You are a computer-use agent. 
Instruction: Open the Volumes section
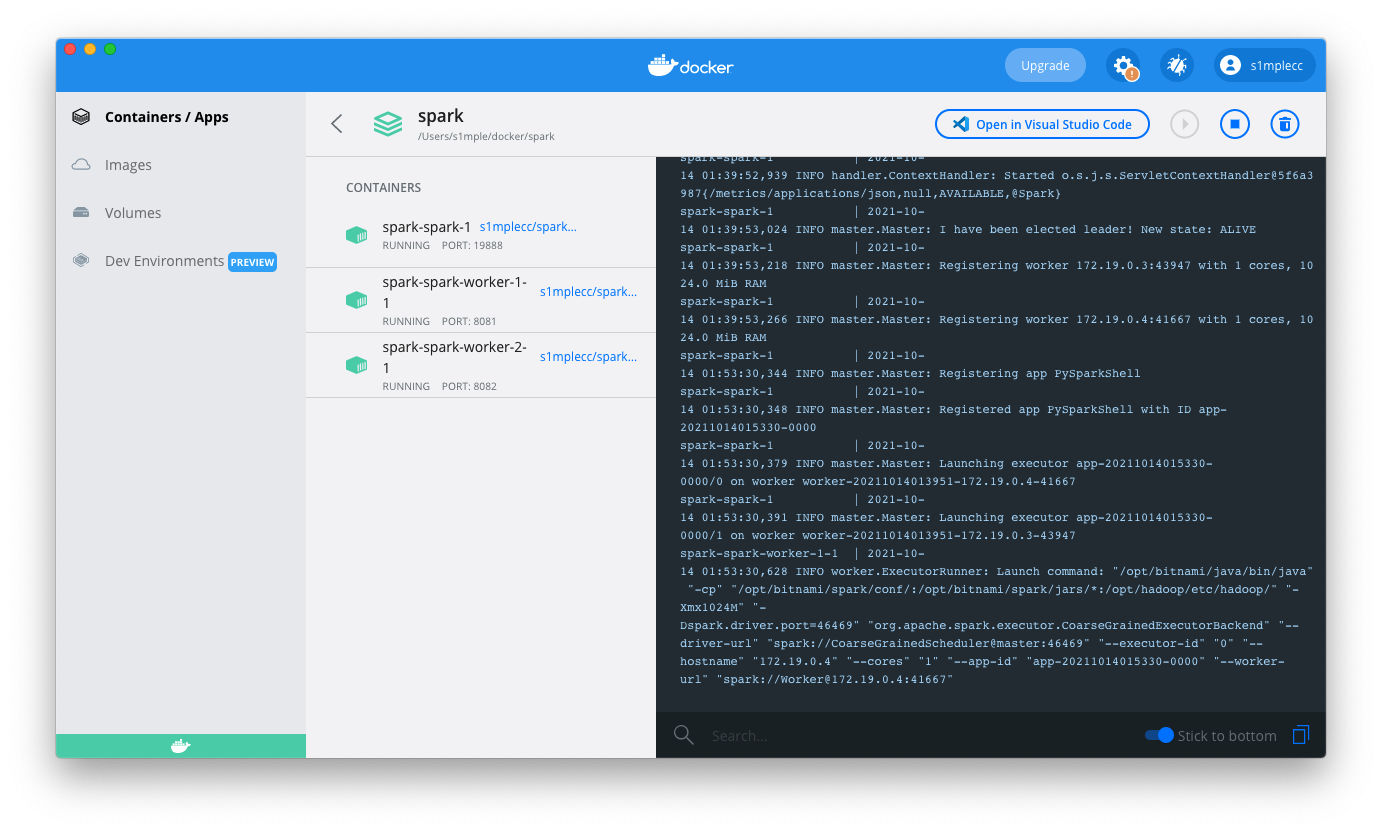[131, 212]
